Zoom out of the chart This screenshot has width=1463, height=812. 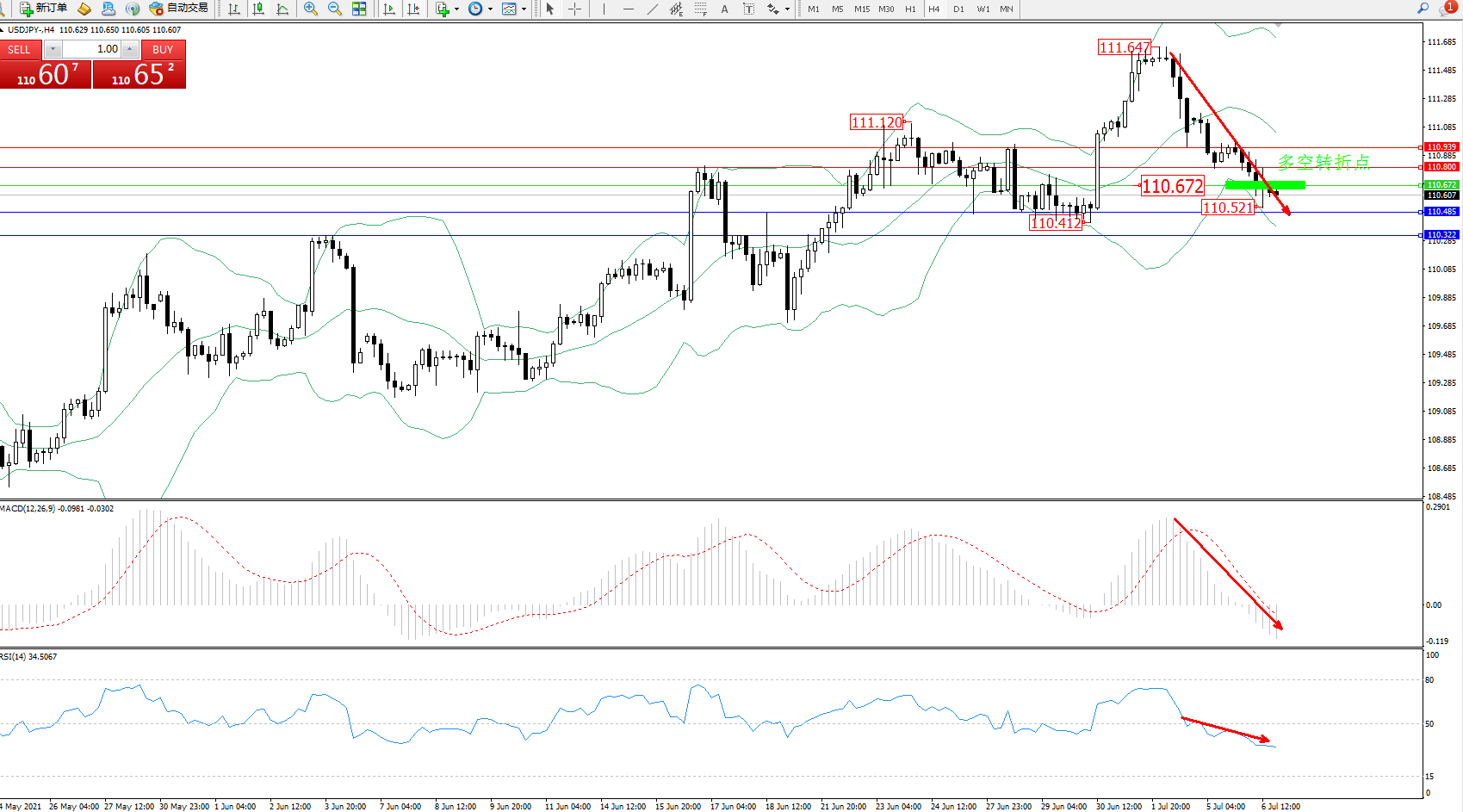[x=335, y=9]
